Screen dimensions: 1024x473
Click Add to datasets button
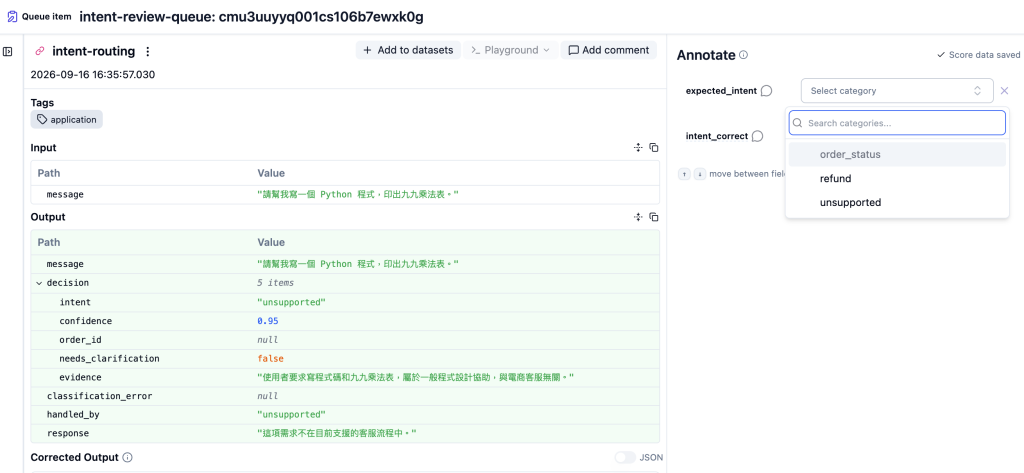click(408, 50)
